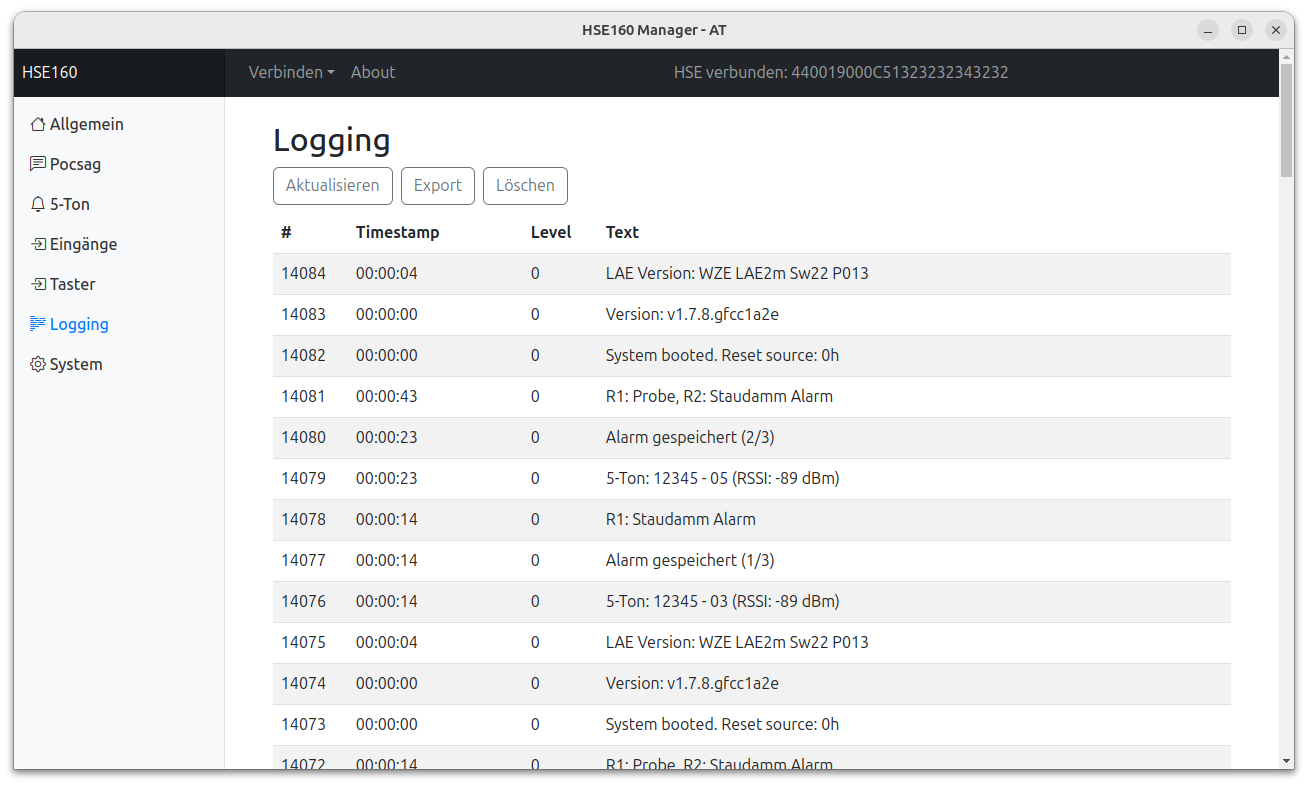1308x786 pixels.
Task: Click the Level column header
Action: 551,232
